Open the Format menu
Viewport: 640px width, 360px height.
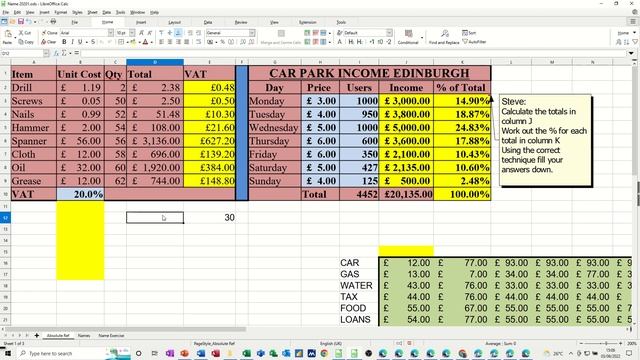point(61,12)
